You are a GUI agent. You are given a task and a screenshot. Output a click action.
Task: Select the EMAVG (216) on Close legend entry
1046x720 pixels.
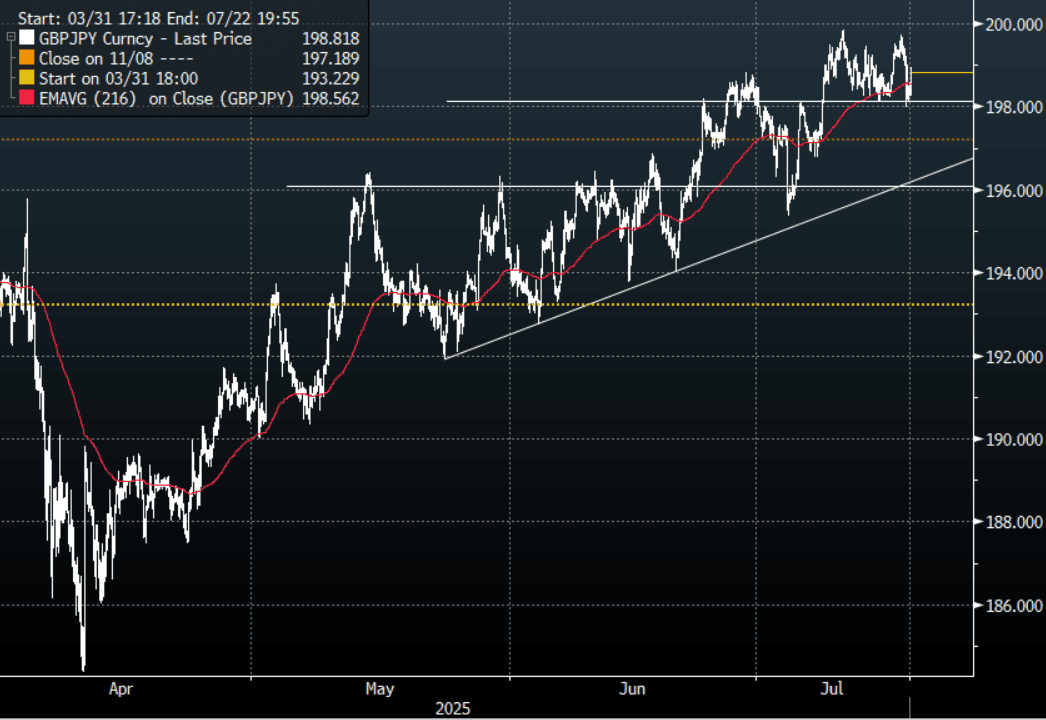[166, 98]
